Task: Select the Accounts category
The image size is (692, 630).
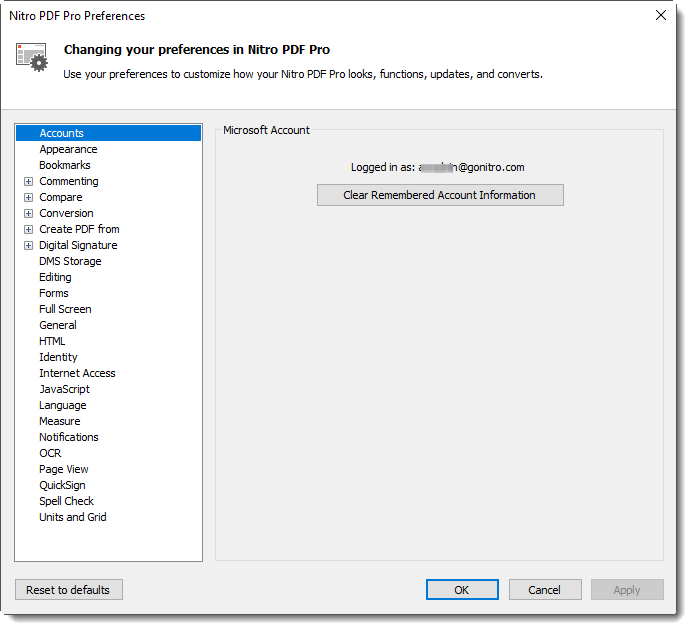Action: [109, 133]
